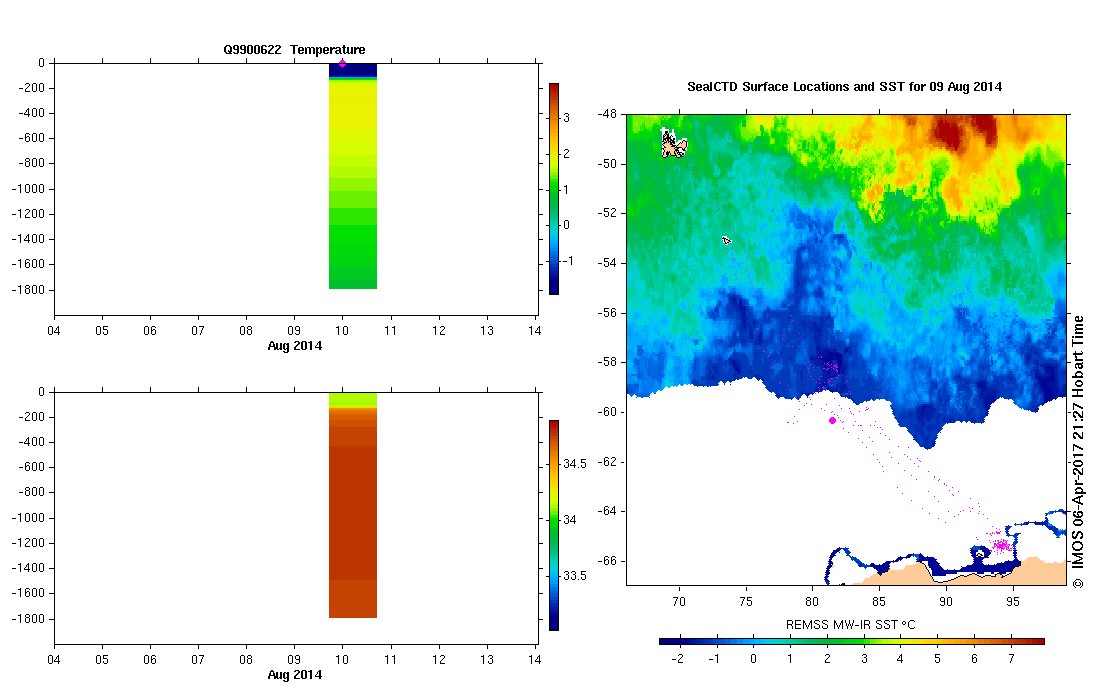
Task: Click the small Heard Island marker on map
Action: click(726, 240)
